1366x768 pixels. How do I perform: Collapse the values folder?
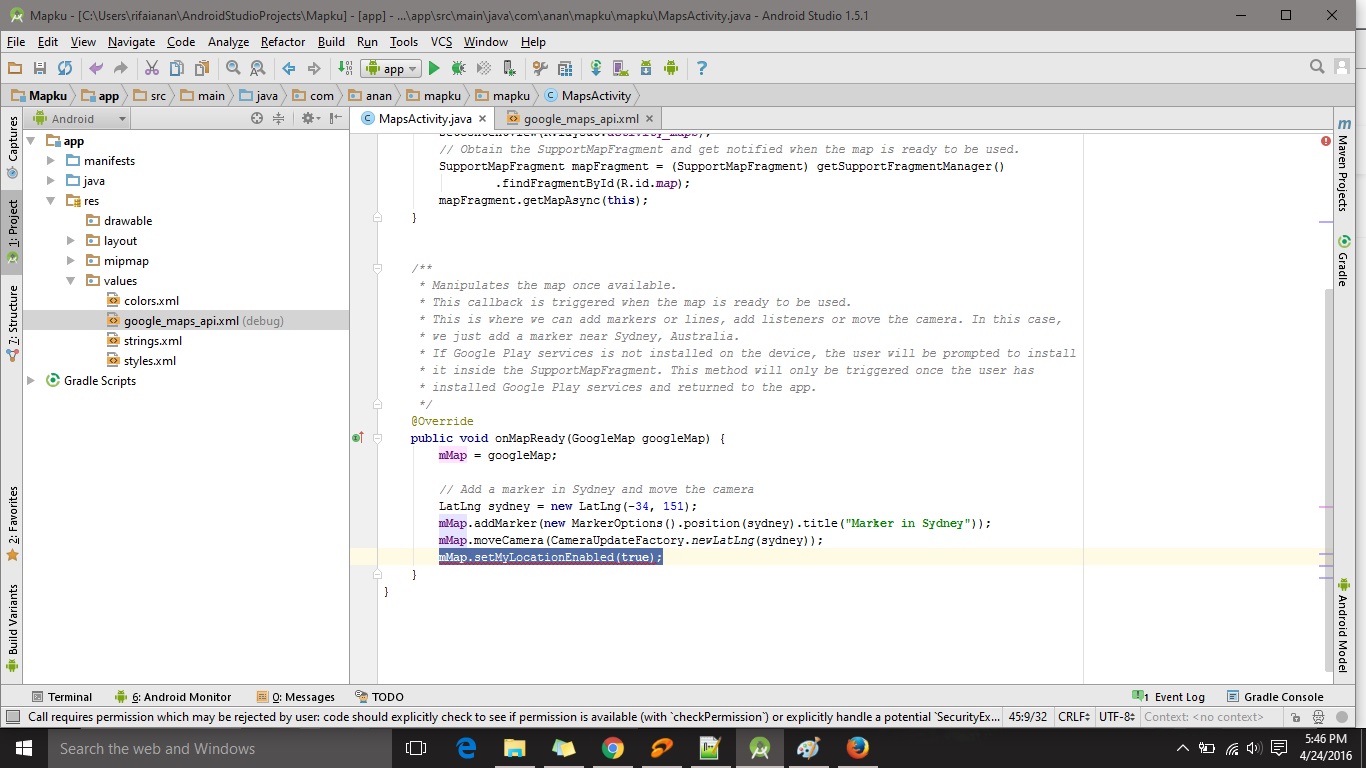coord(71,281)
